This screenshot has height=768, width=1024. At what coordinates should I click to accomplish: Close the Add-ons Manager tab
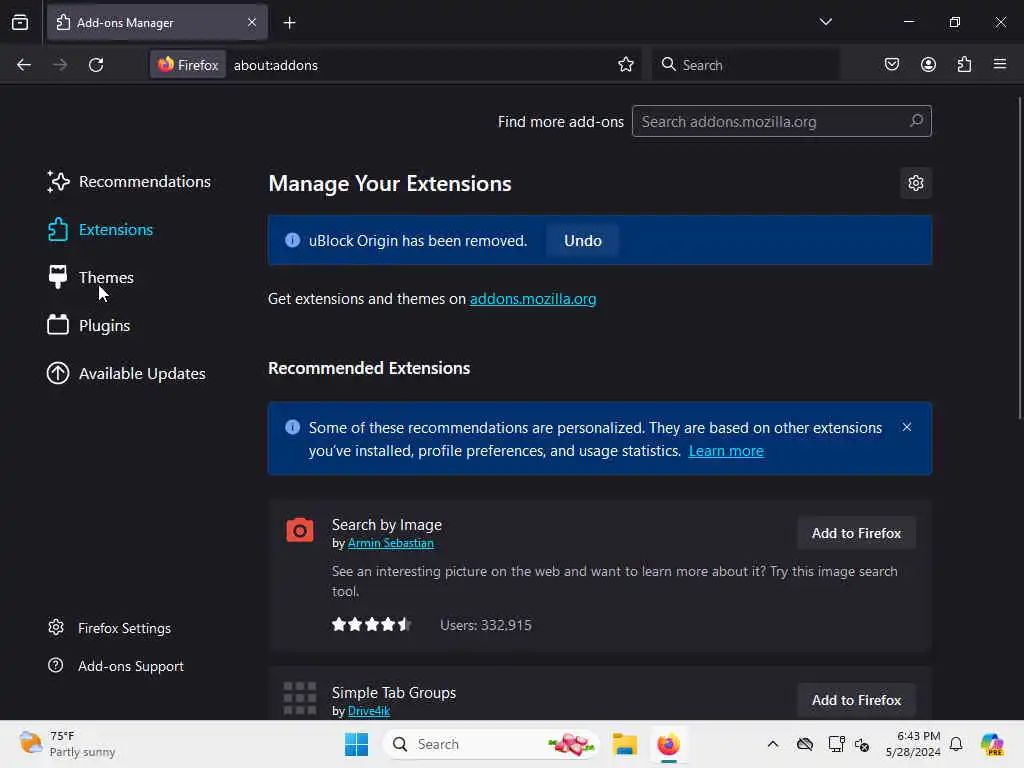click(x=252, y=22)
